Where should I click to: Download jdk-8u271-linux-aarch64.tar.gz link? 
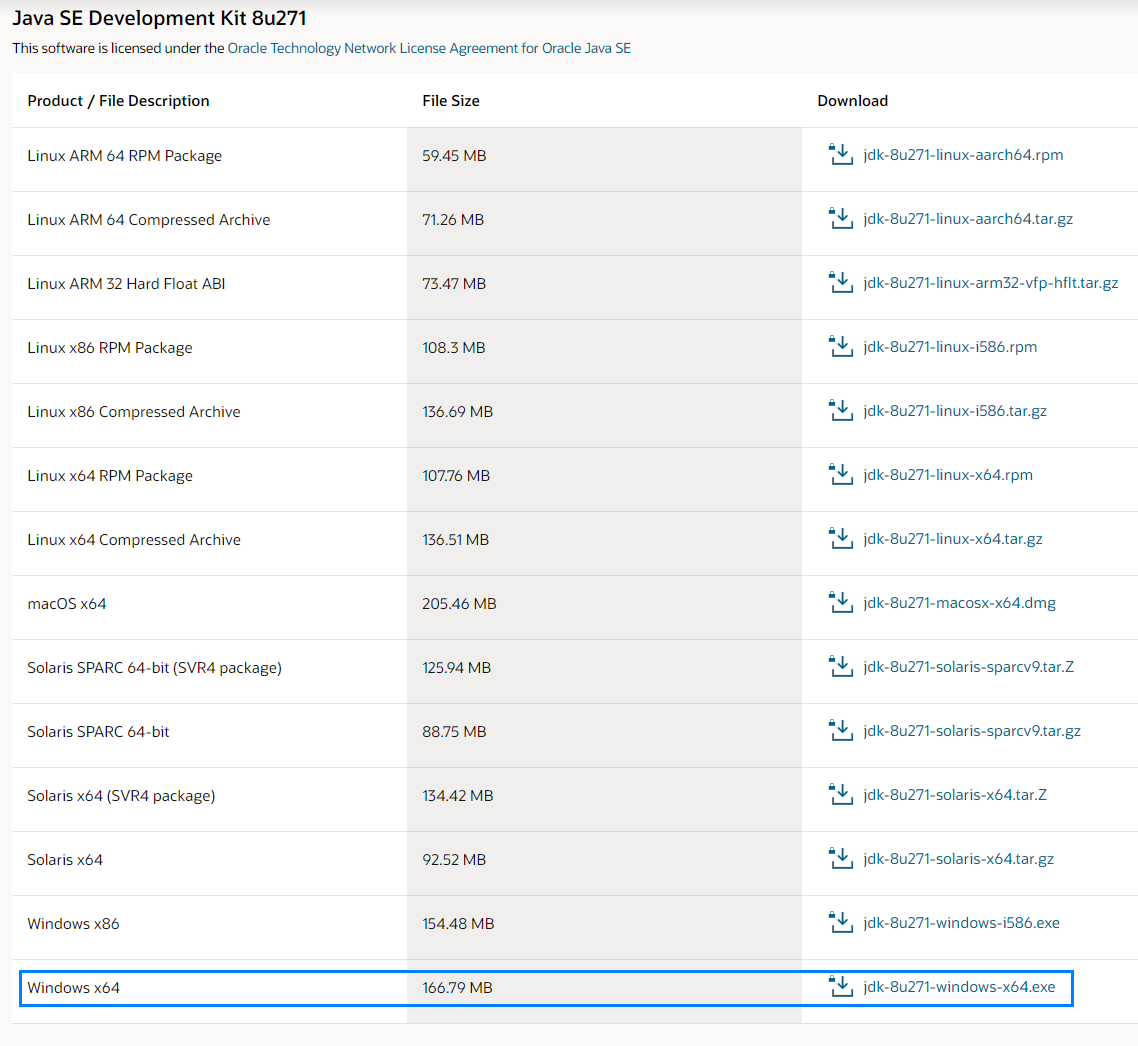[968, 218]
